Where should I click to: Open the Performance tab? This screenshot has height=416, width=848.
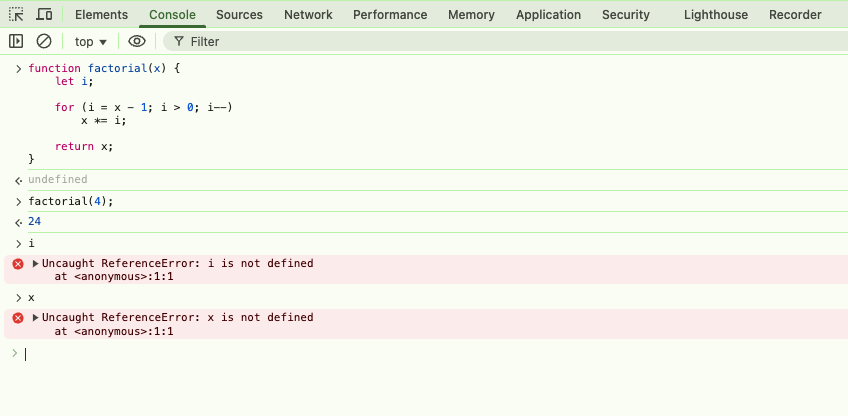click(390, 15)
